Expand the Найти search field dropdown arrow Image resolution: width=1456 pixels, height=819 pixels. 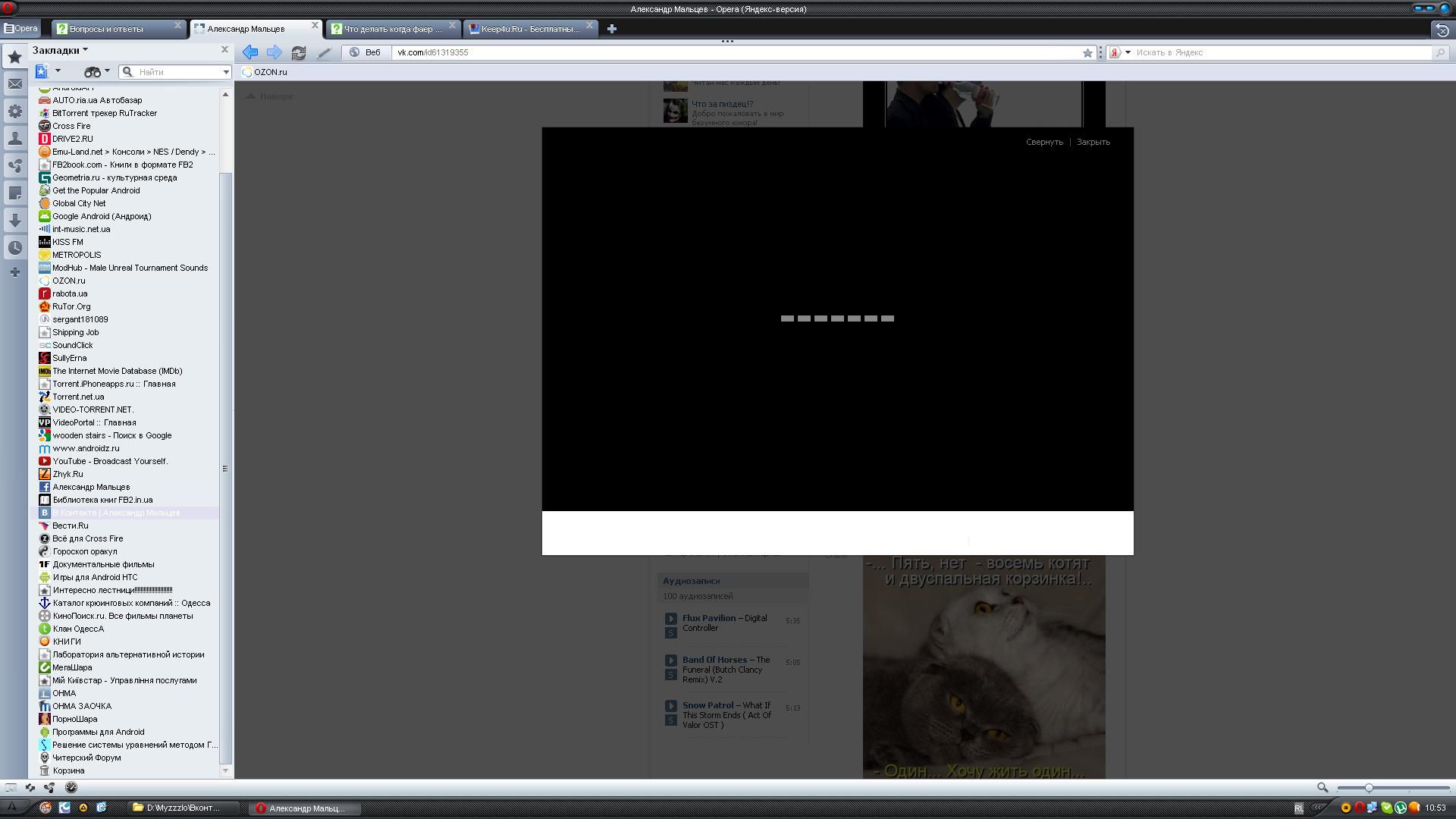click(x=225, y=72)
